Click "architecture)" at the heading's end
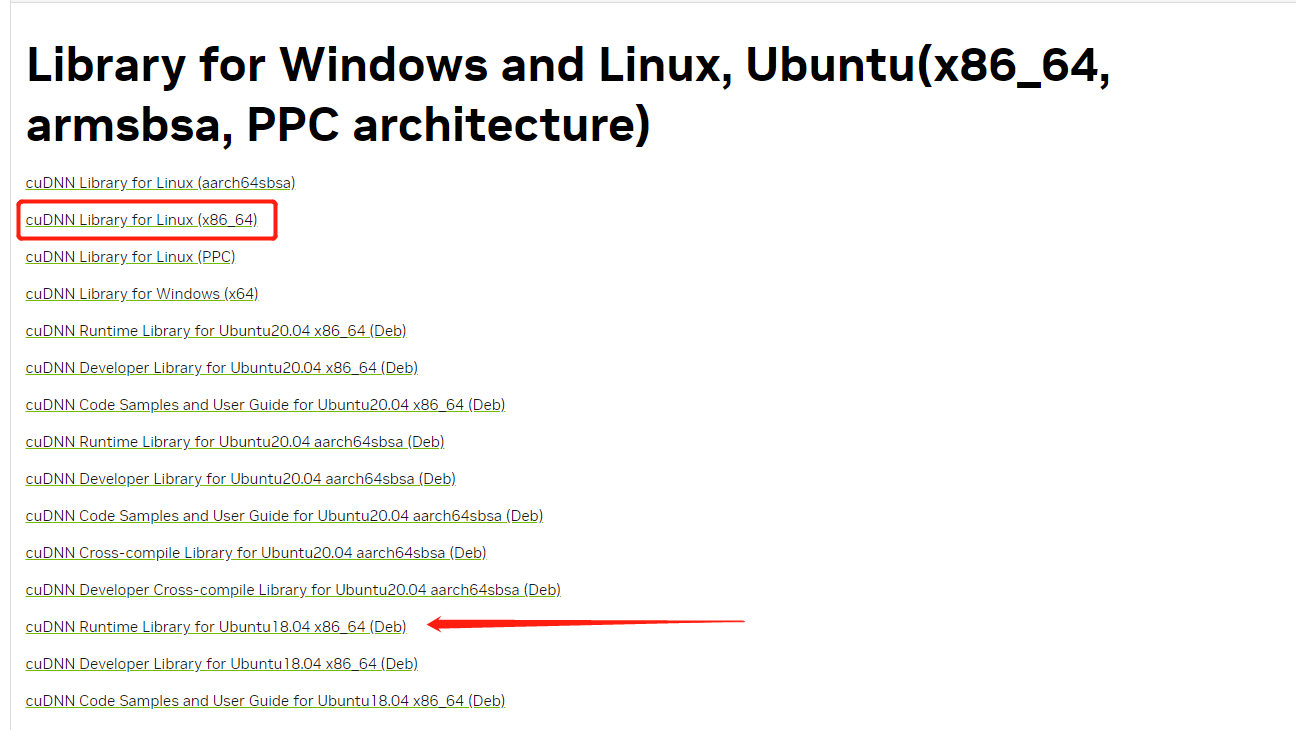This screenshot has width=1296, height=730. click(x=501, y=126)
